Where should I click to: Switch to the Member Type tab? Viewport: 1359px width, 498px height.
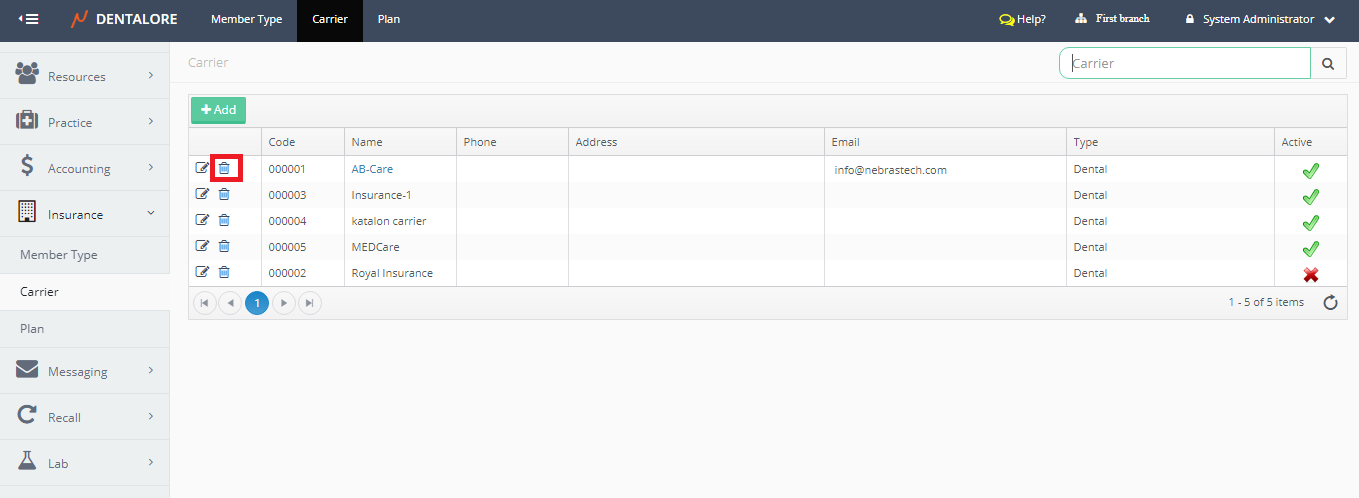click(x=246, y=19)
